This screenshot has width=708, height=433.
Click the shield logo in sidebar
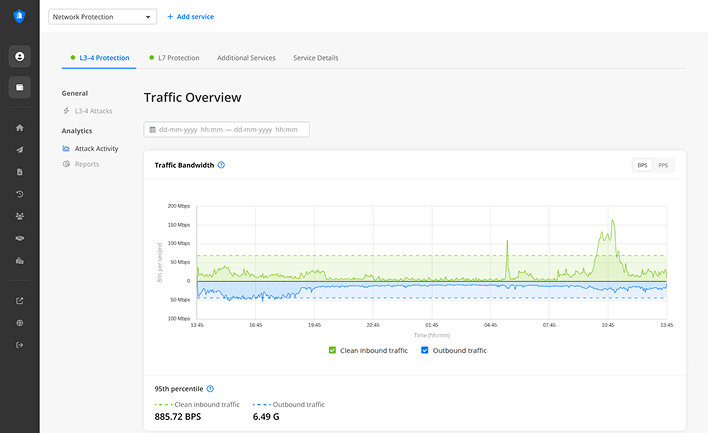point(19,16)
